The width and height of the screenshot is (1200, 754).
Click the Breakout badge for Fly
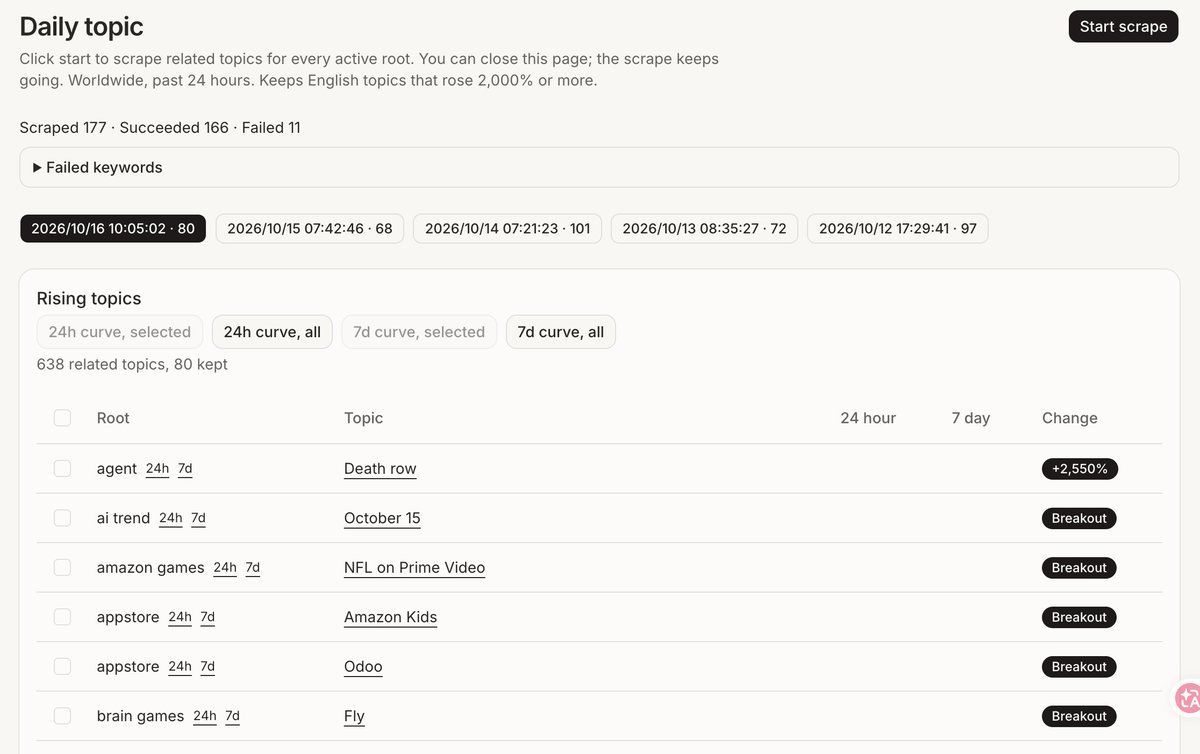point(1079,716)
